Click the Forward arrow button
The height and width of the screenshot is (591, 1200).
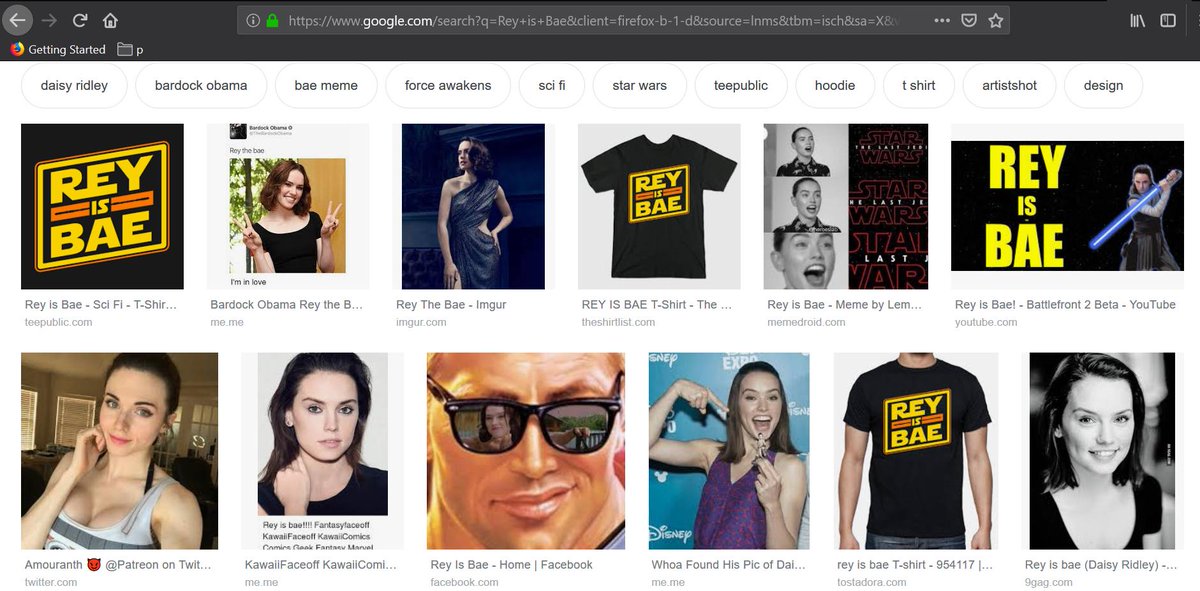click(49, 20)
